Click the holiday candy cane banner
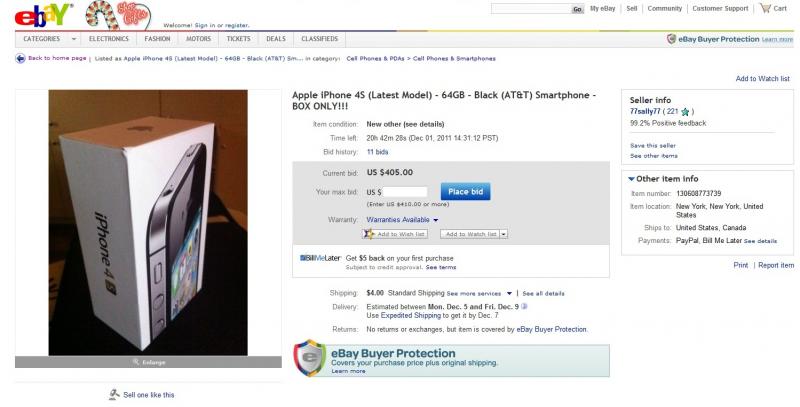The image size is (800, 407). pyautogui.click(x=118, y=15)
